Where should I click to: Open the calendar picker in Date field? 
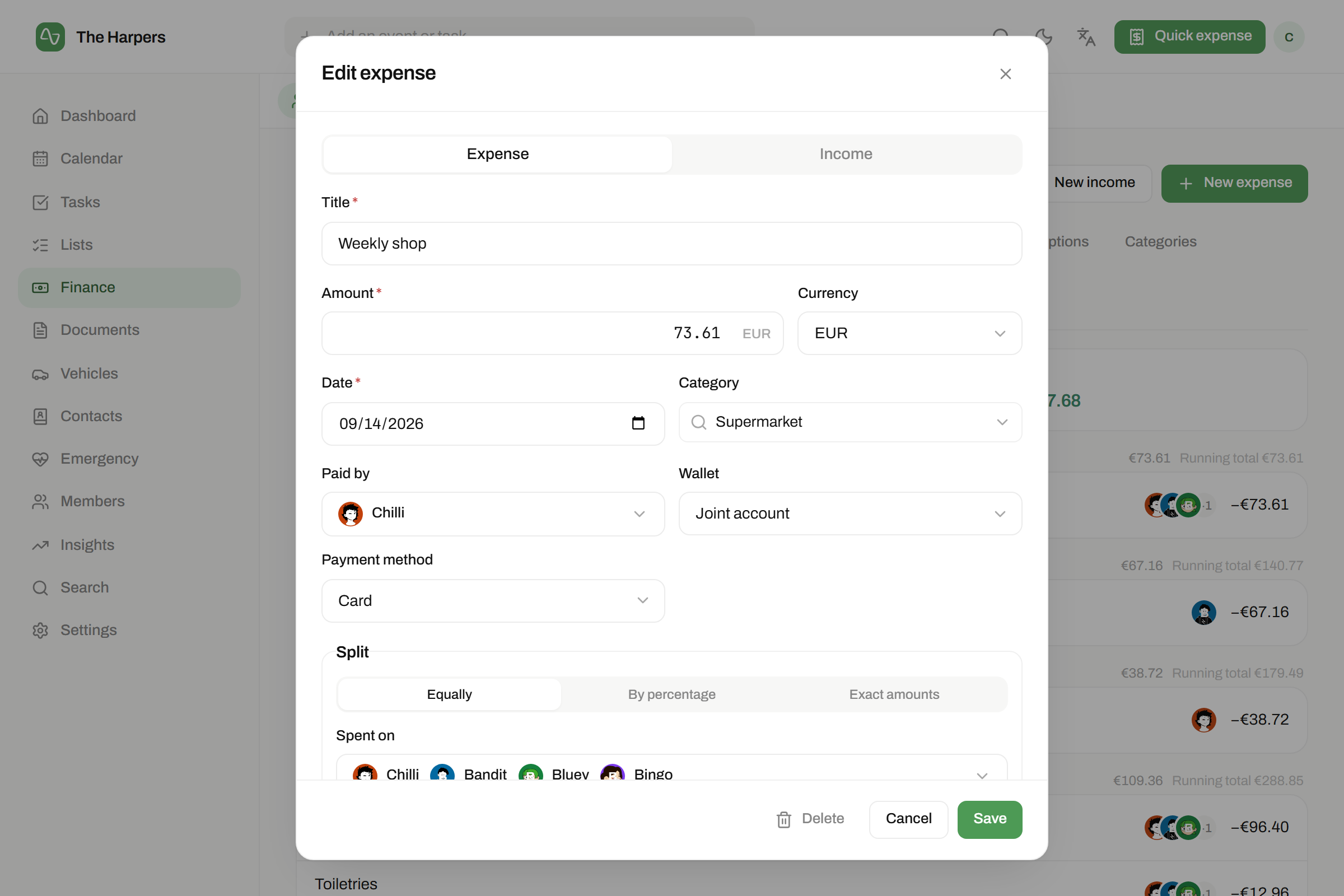638,423
